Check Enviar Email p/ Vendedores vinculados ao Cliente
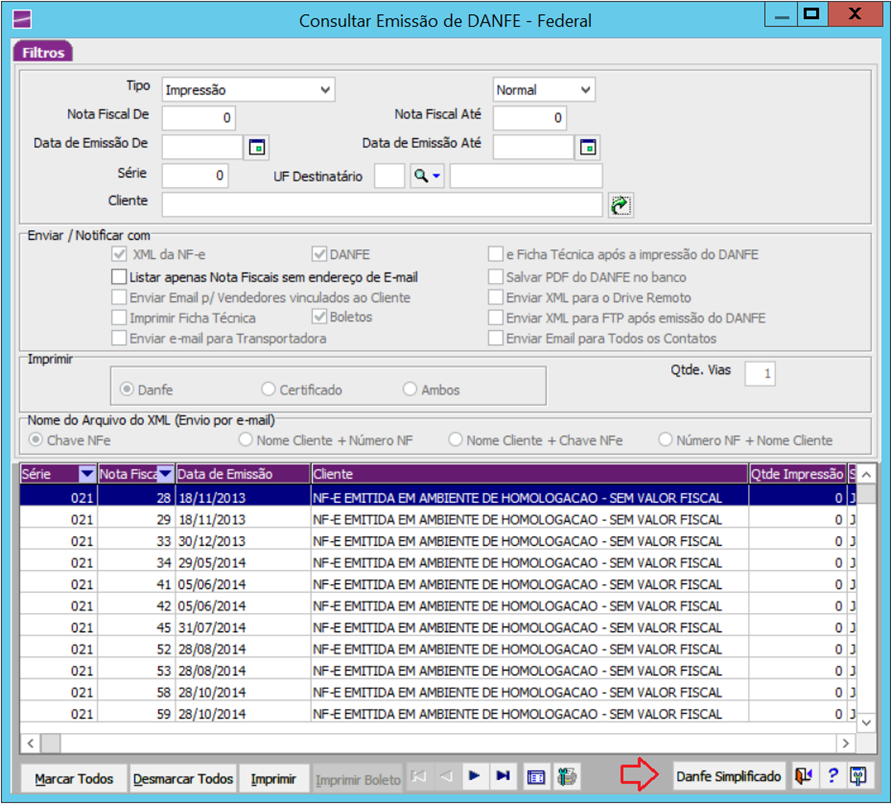Viewport: 891px width, 804px height. point(119,297)
